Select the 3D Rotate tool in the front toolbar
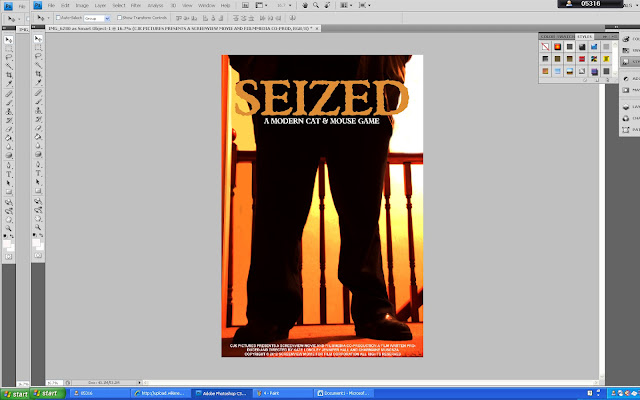Screen dimensions: 640x400 pos(38,201)
